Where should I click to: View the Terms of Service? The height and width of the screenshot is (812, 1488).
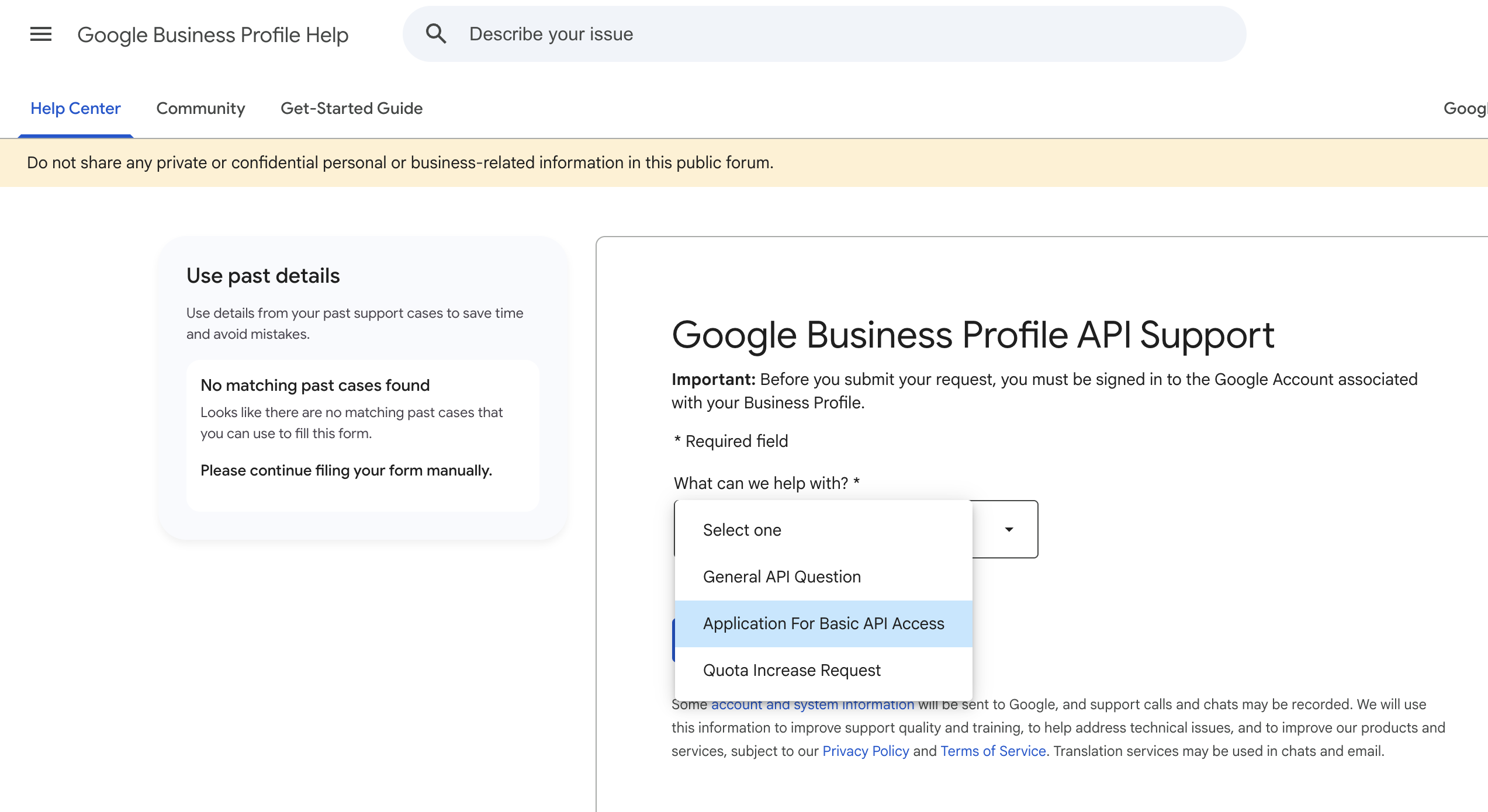pos(992,751)
